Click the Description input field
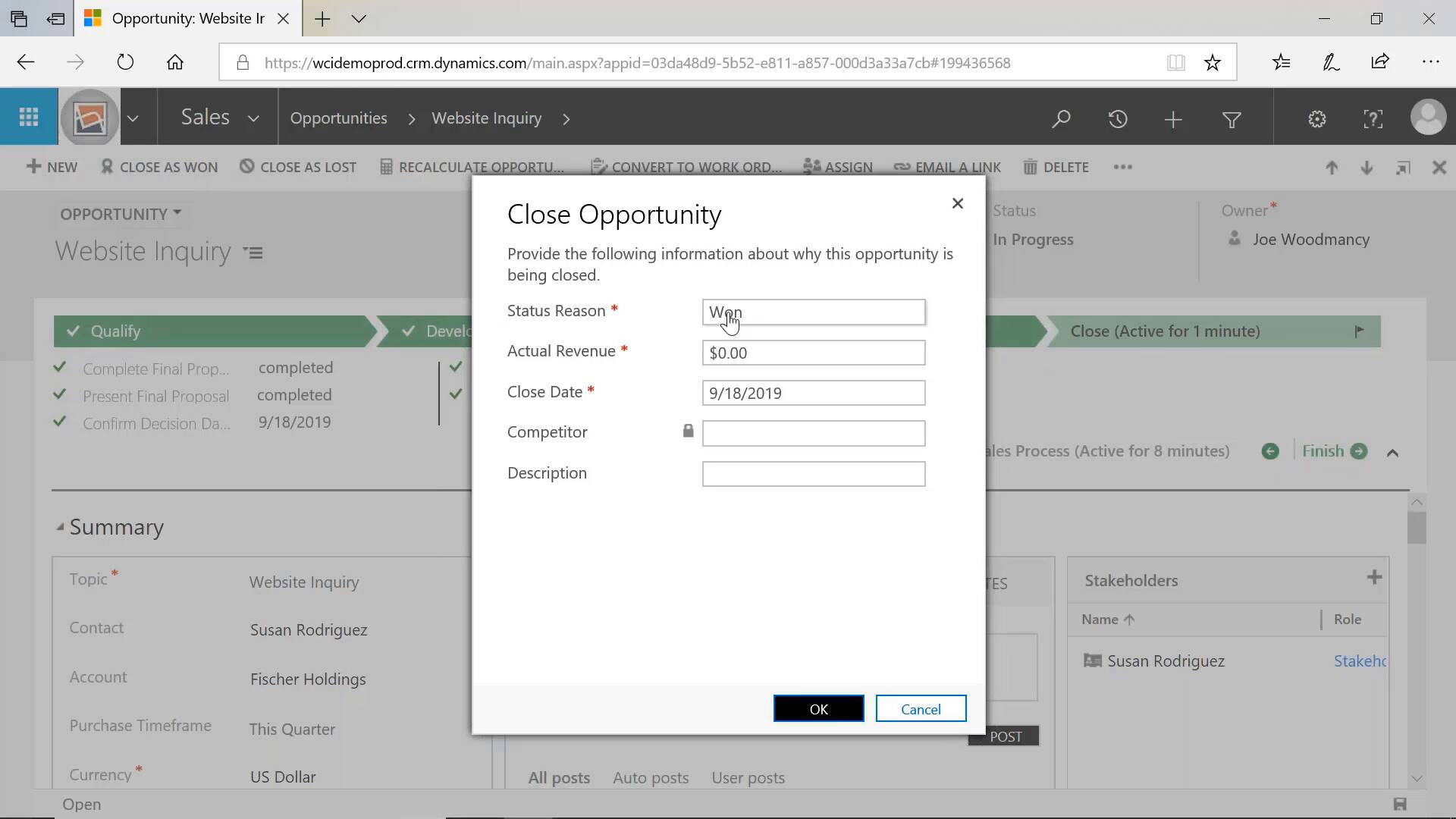This screenshot has width=1456, height=819. point(813,473)
